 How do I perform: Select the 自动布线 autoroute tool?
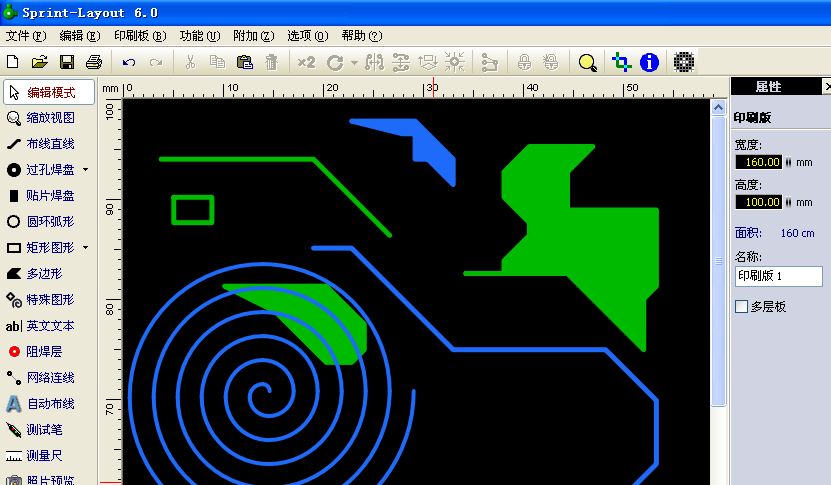[48, 404]
